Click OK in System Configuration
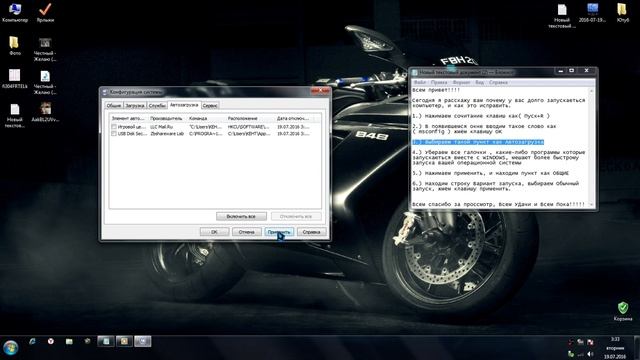This screenshot has width=640, height=360. pyautogui.click(x=214, y=232)
